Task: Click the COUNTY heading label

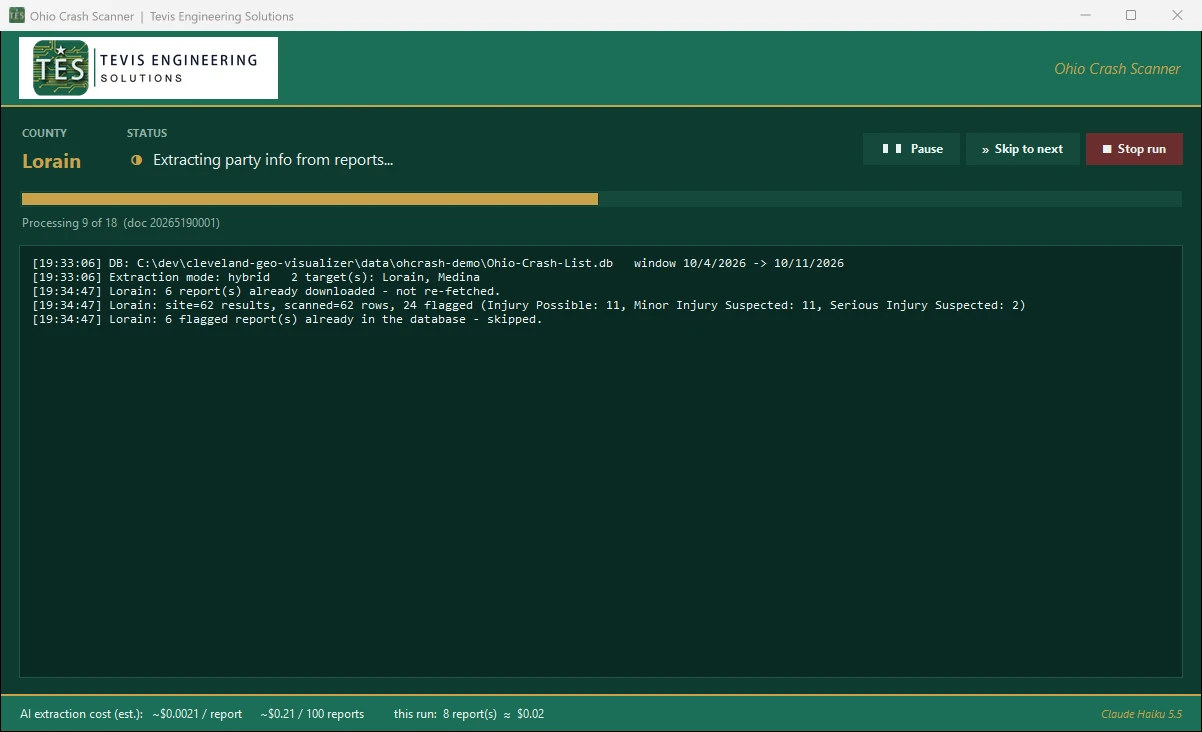Action: (45, 133)
